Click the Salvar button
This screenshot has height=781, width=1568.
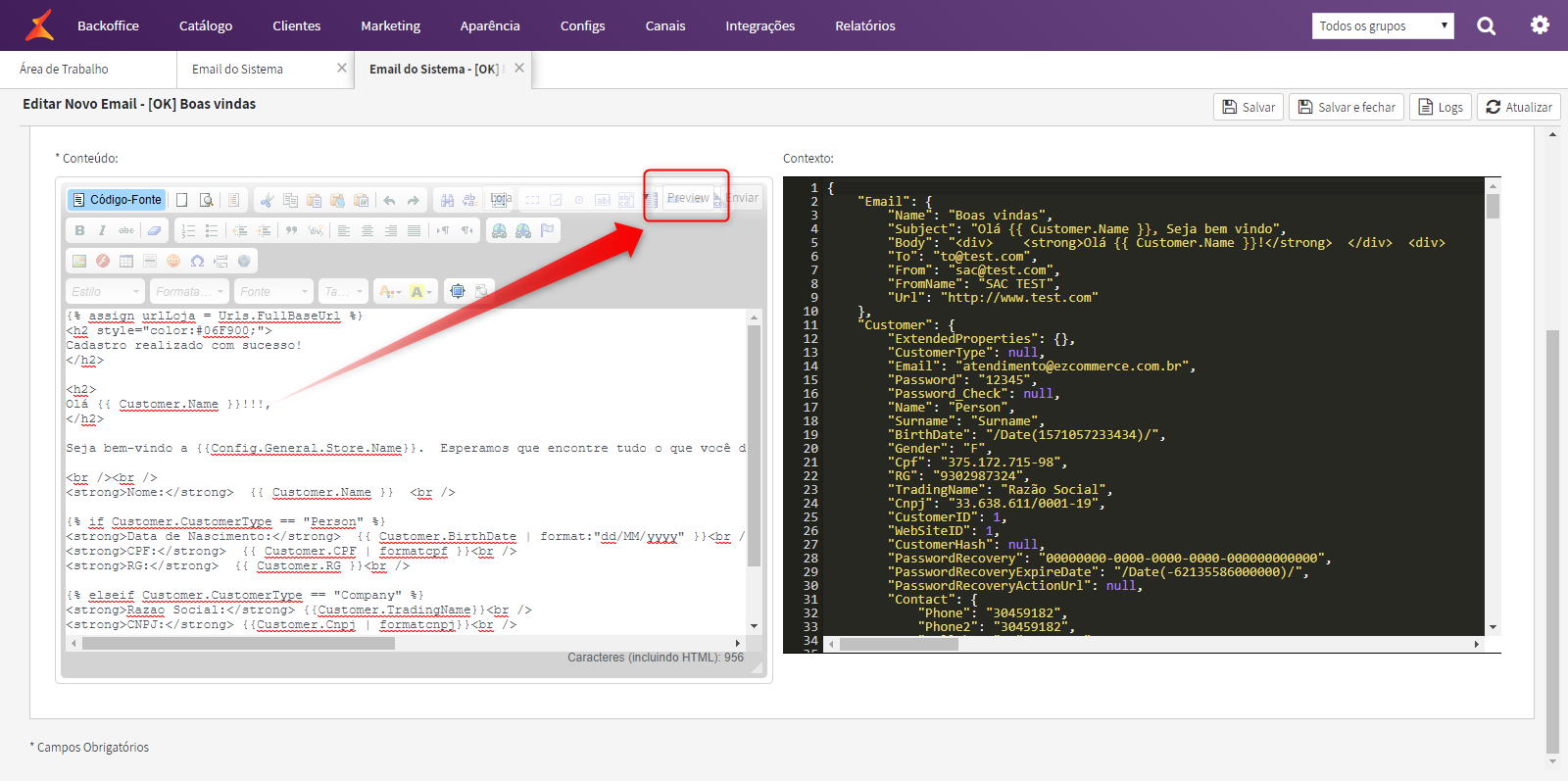coord(1249,107)
